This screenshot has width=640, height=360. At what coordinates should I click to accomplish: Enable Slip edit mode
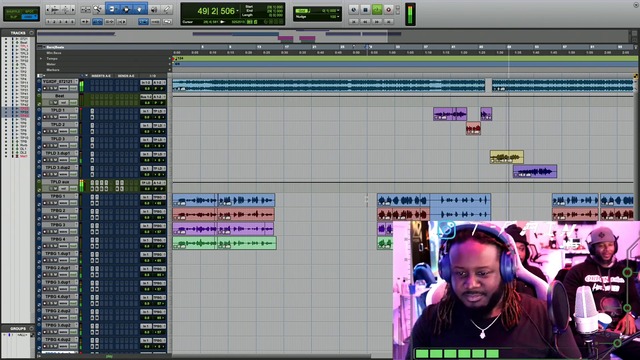pos(13,17)
